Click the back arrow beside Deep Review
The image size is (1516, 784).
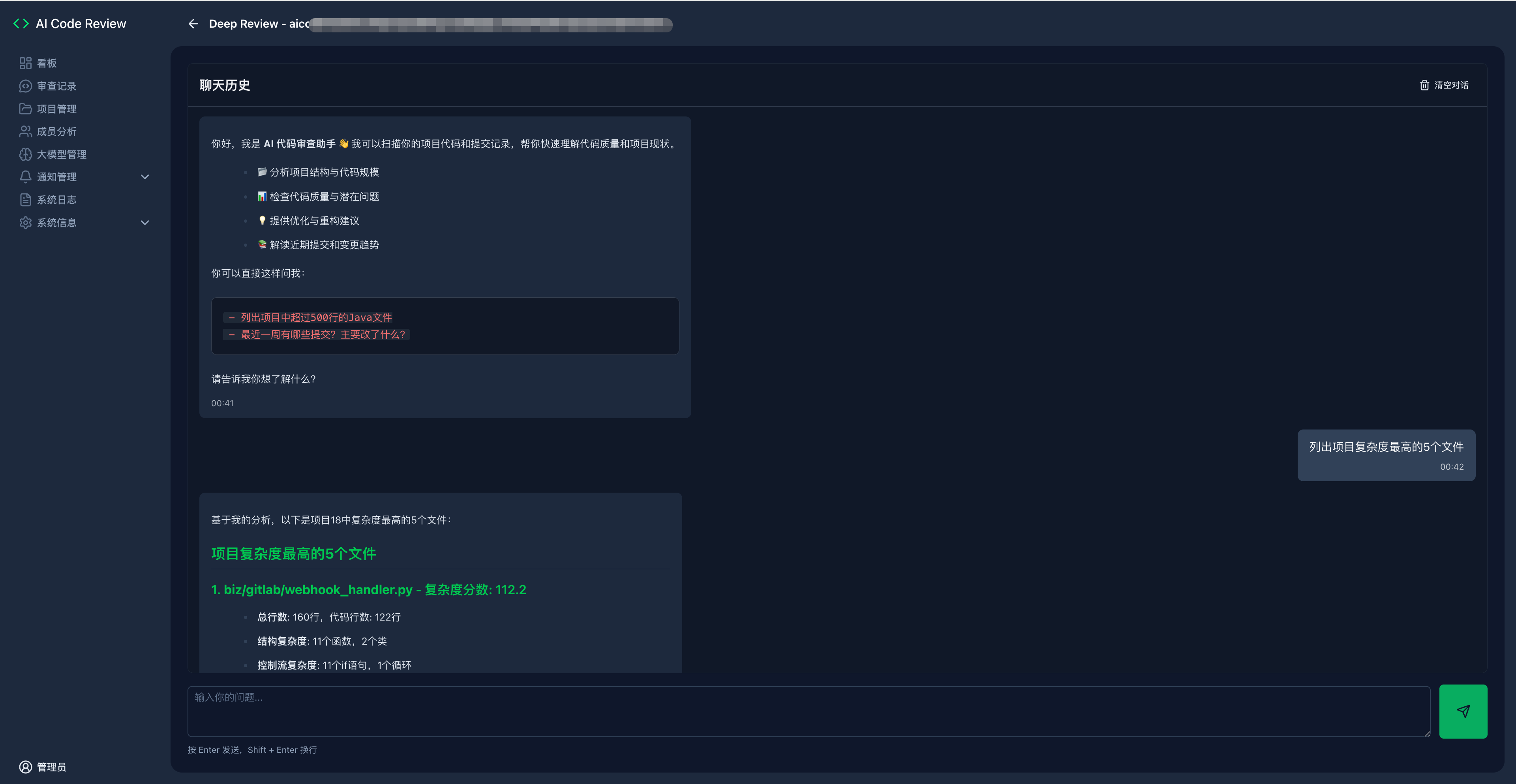(x=193, y=24)
